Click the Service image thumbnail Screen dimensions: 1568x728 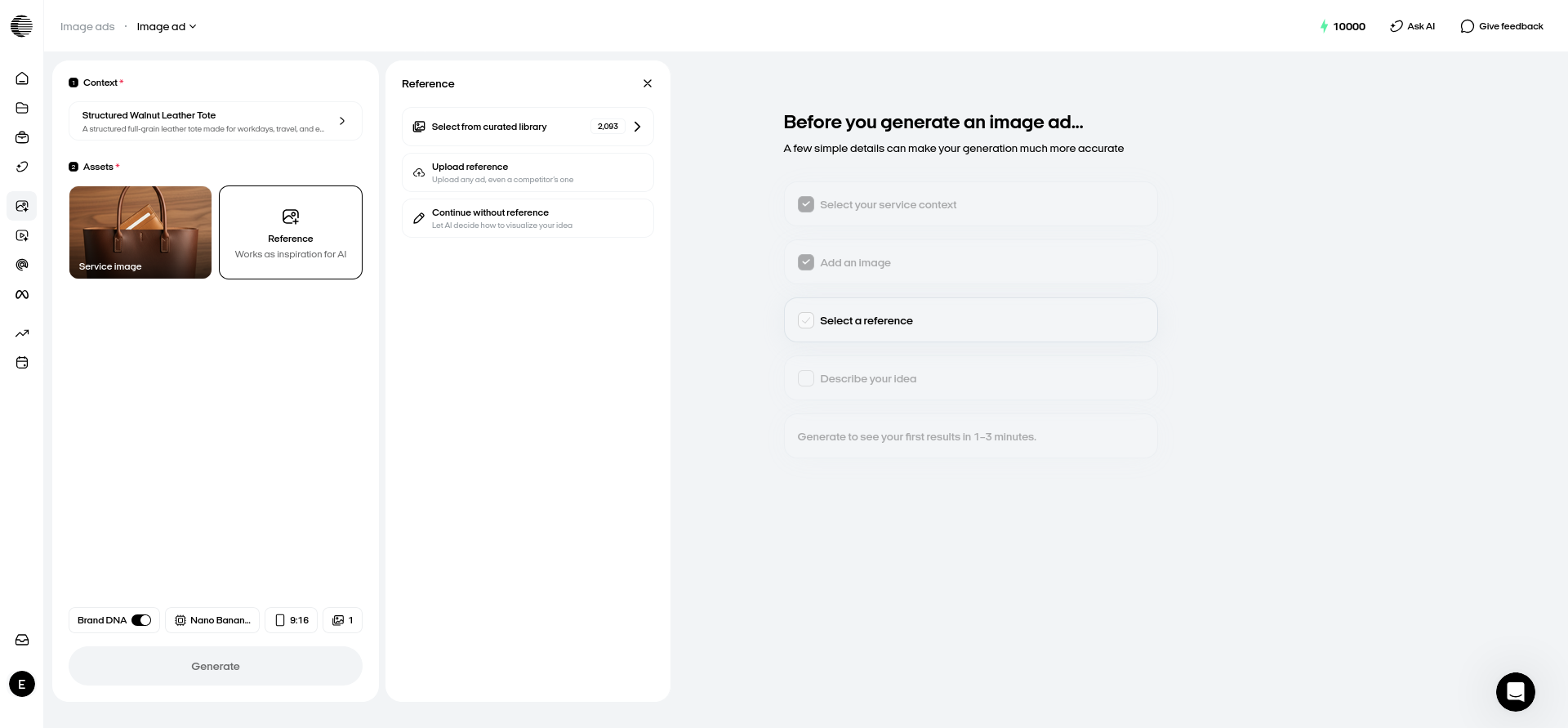tap(140, 232)
